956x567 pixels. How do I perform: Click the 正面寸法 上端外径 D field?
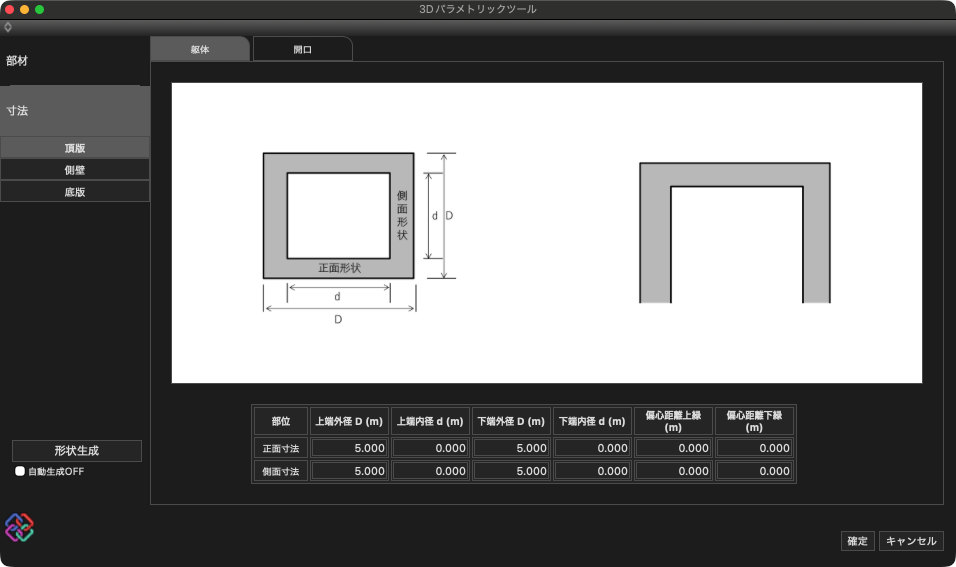click(x=349, y=448)
